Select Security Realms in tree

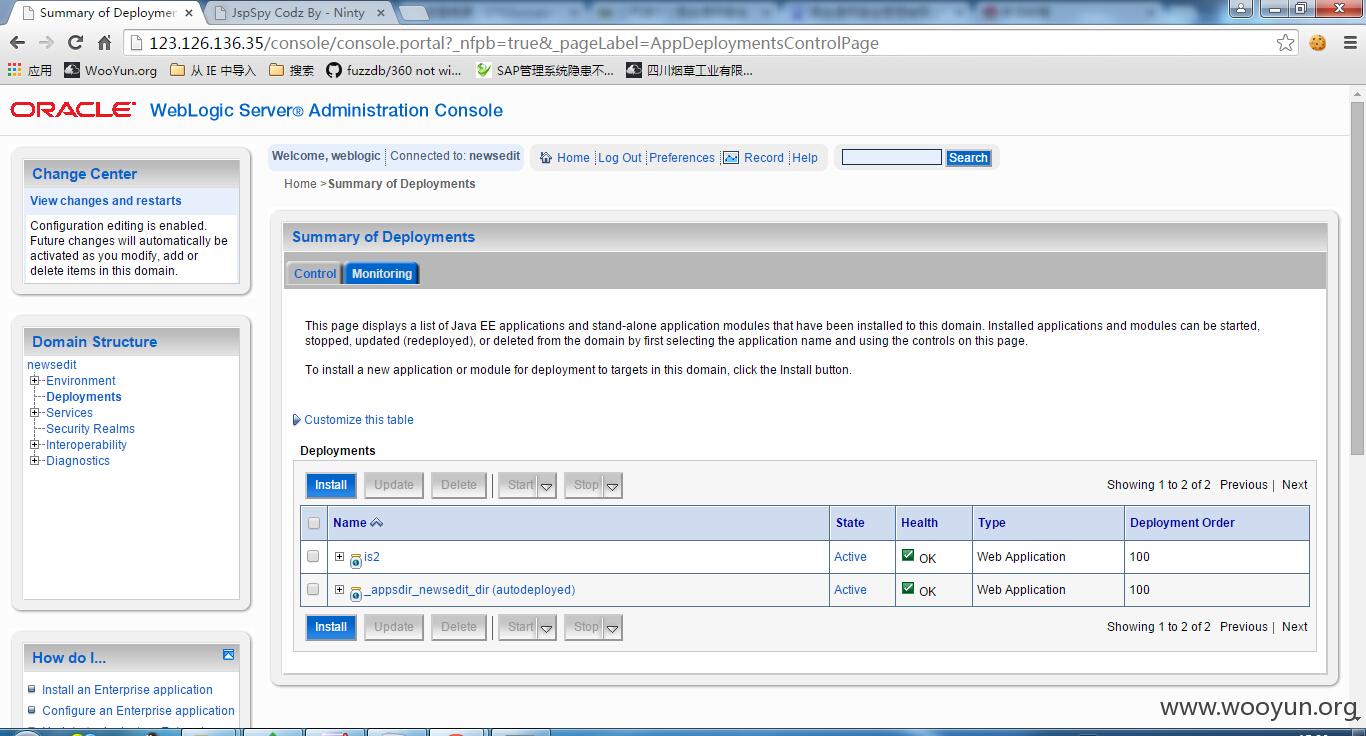click(x=90, y=429)
